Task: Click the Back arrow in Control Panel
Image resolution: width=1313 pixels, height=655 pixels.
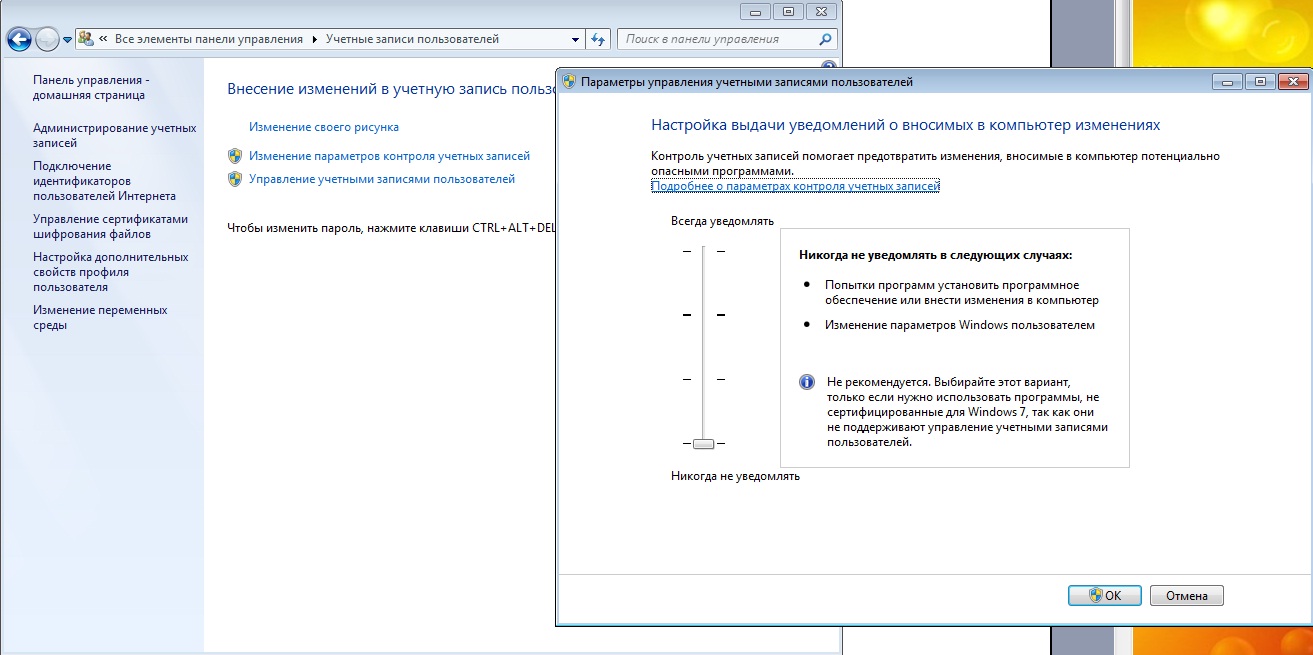Action: coord(18,40)
